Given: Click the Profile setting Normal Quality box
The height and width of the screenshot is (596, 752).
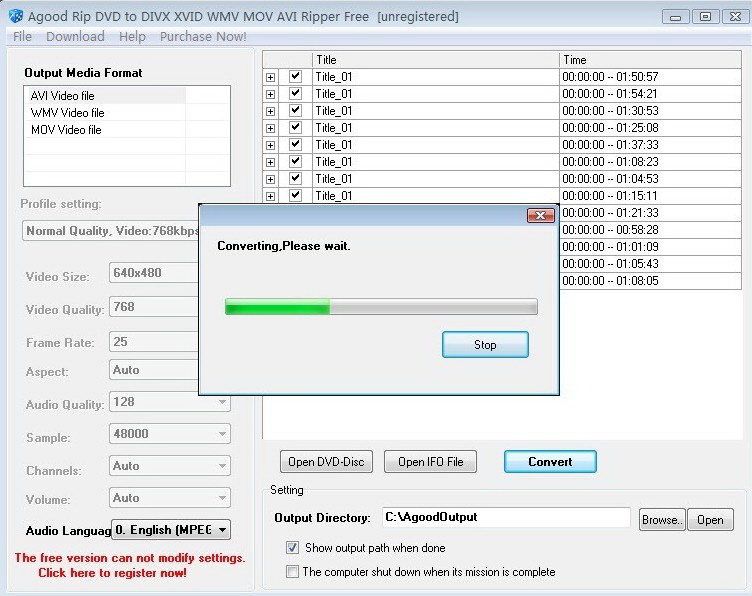Looking at the screenshot, I should pyautogui.click(x=111, y=231).
